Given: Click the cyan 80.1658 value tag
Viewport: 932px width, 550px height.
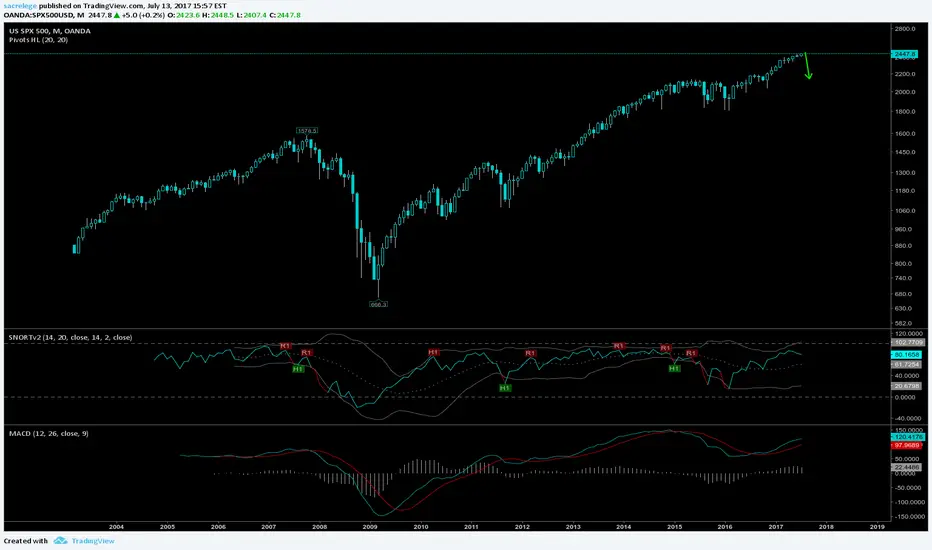Looking at the screenshot, I should coord(906,354).
